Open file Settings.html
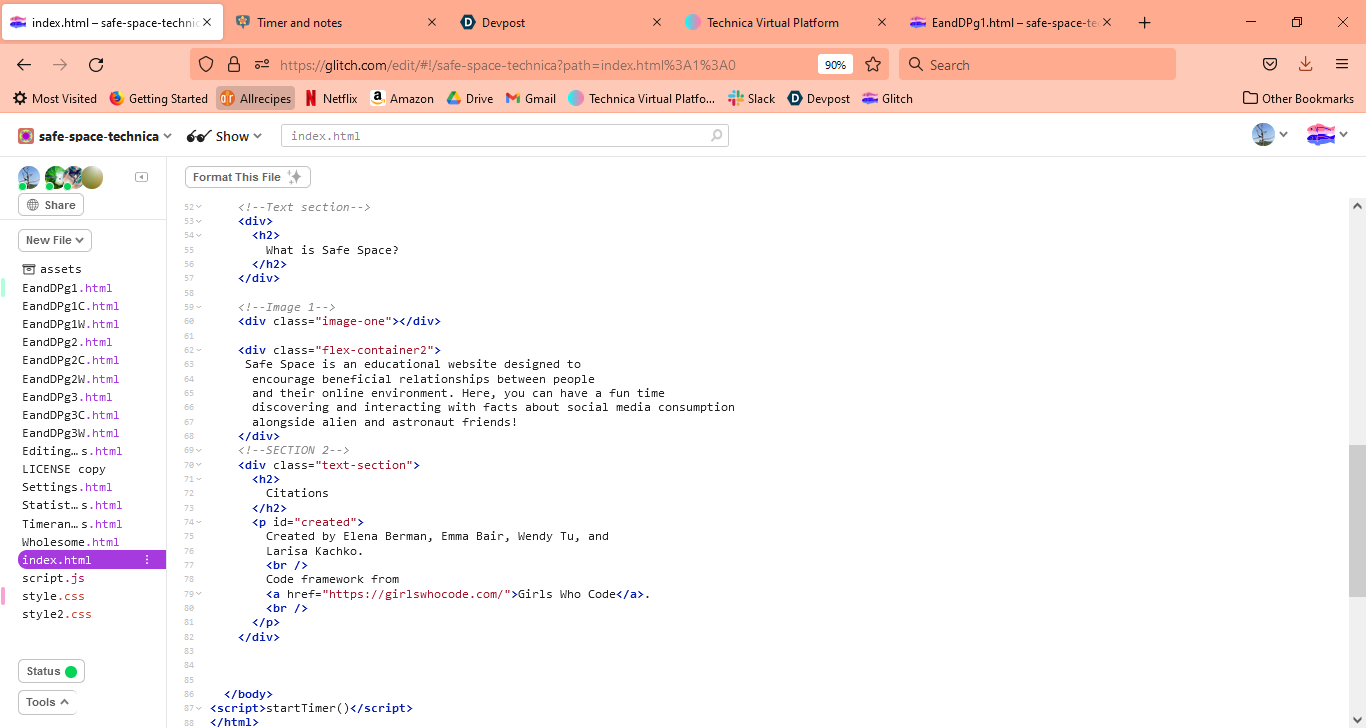1366x728 pixels. [67, 487]
